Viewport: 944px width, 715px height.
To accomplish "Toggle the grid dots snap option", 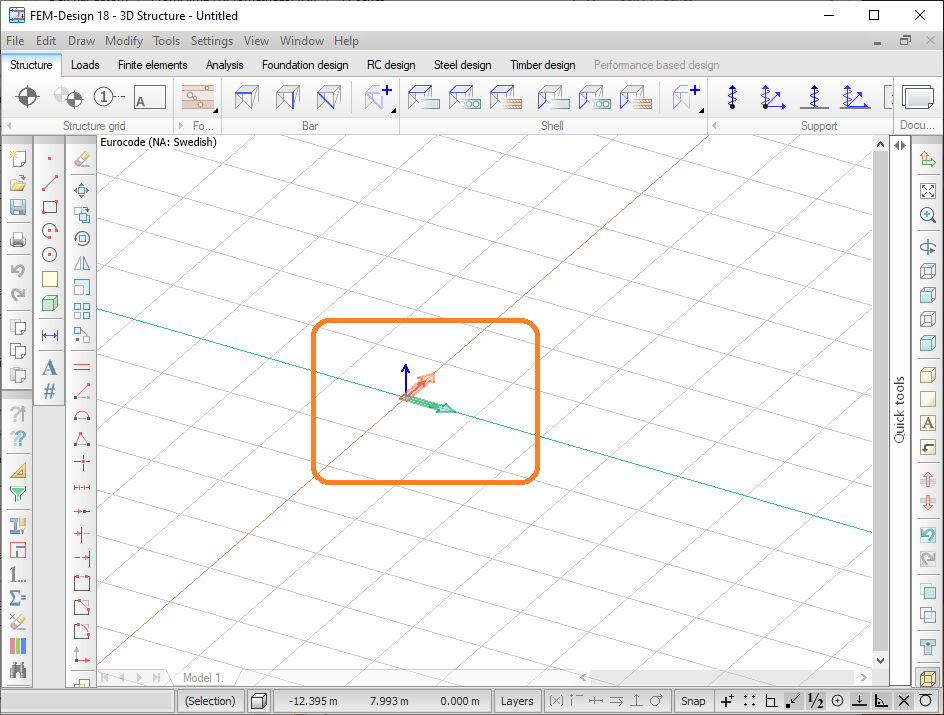I will (749, 701).
